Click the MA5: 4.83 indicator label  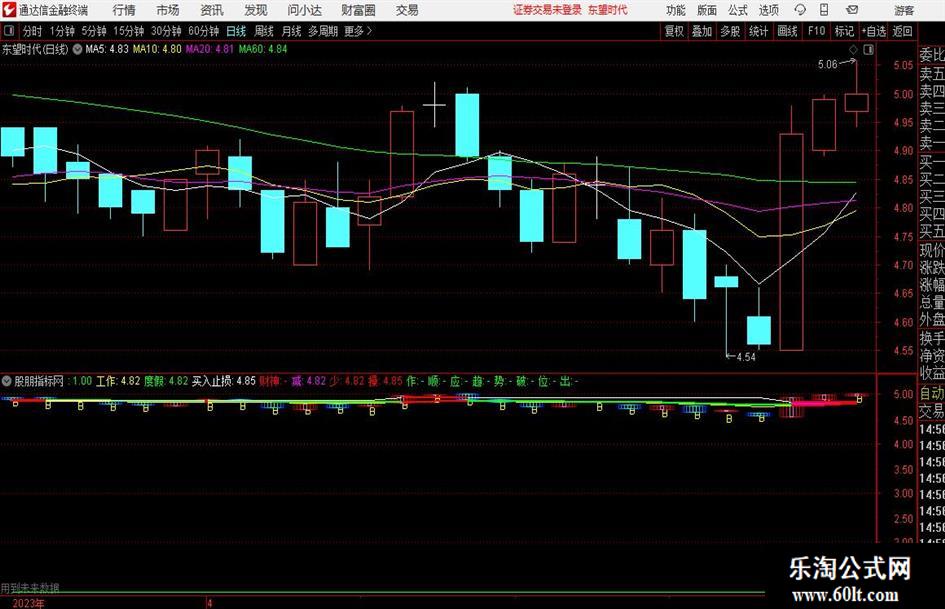tap(107, 49)
